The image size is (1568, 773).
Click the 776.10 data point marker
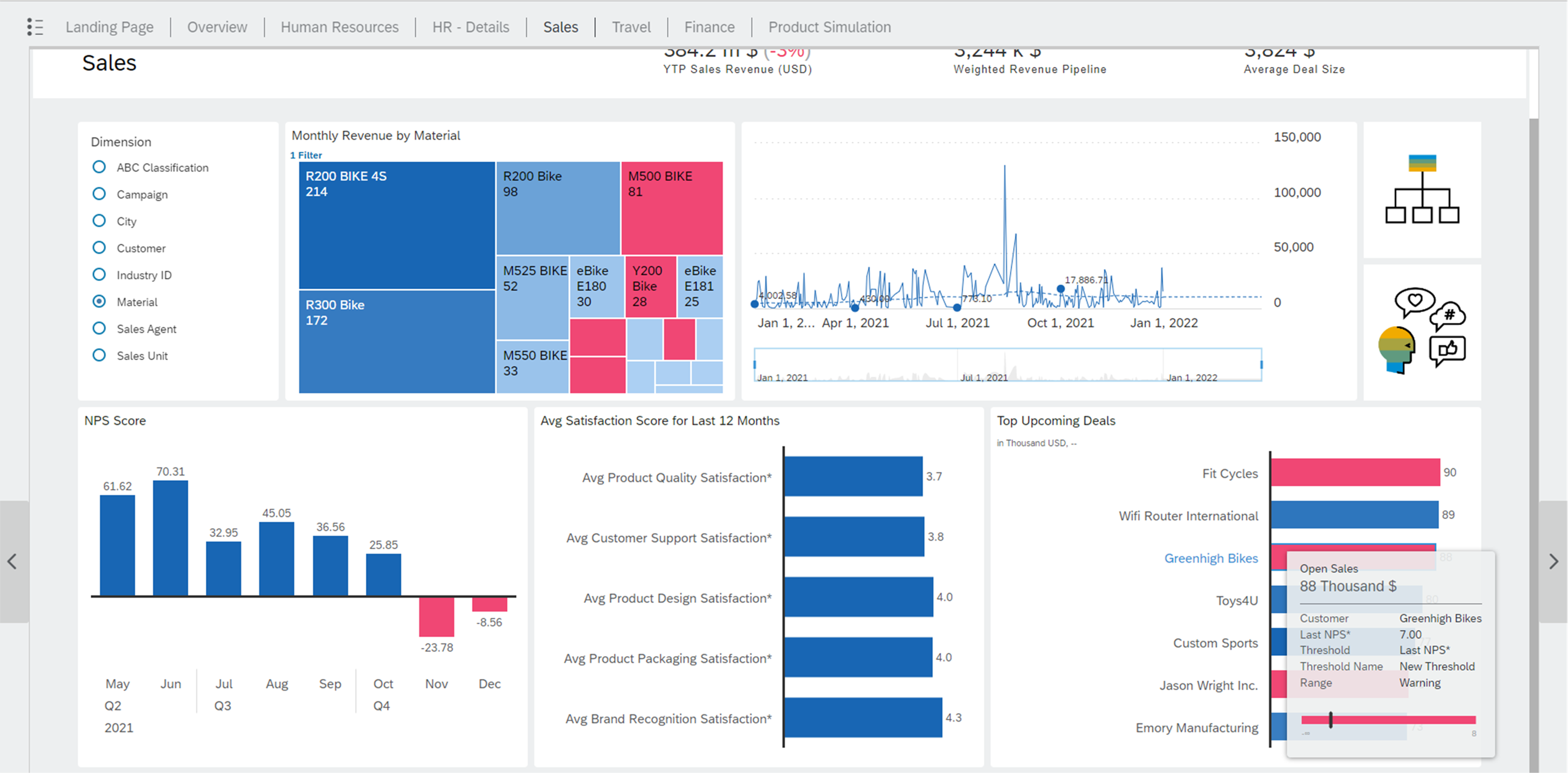click(x=957, y=307)
